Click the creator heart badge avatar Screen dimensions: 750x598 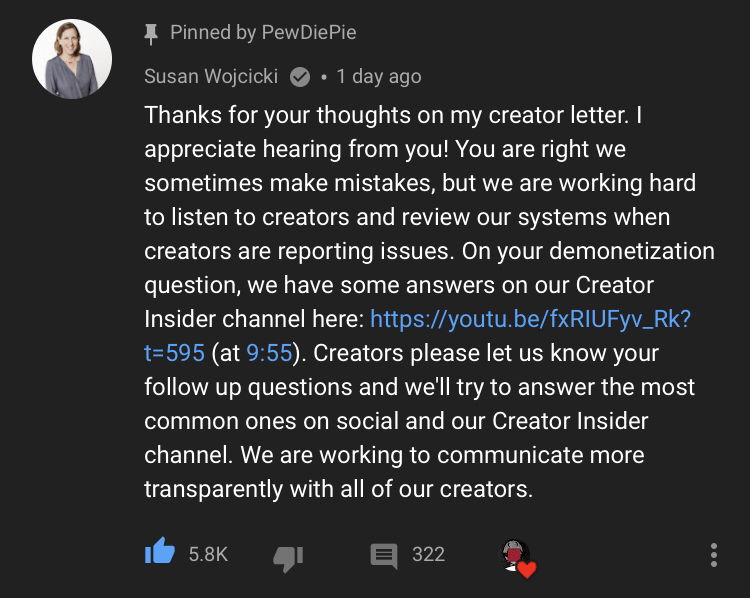click(x=515, y=555)
